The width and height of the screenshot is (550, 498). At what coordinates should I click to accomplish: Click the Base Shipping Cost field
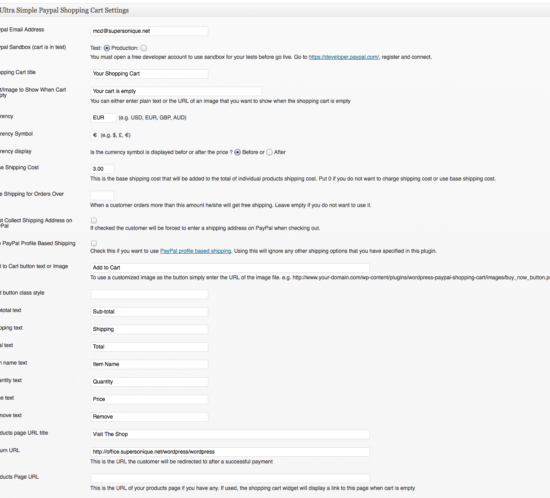102,169
